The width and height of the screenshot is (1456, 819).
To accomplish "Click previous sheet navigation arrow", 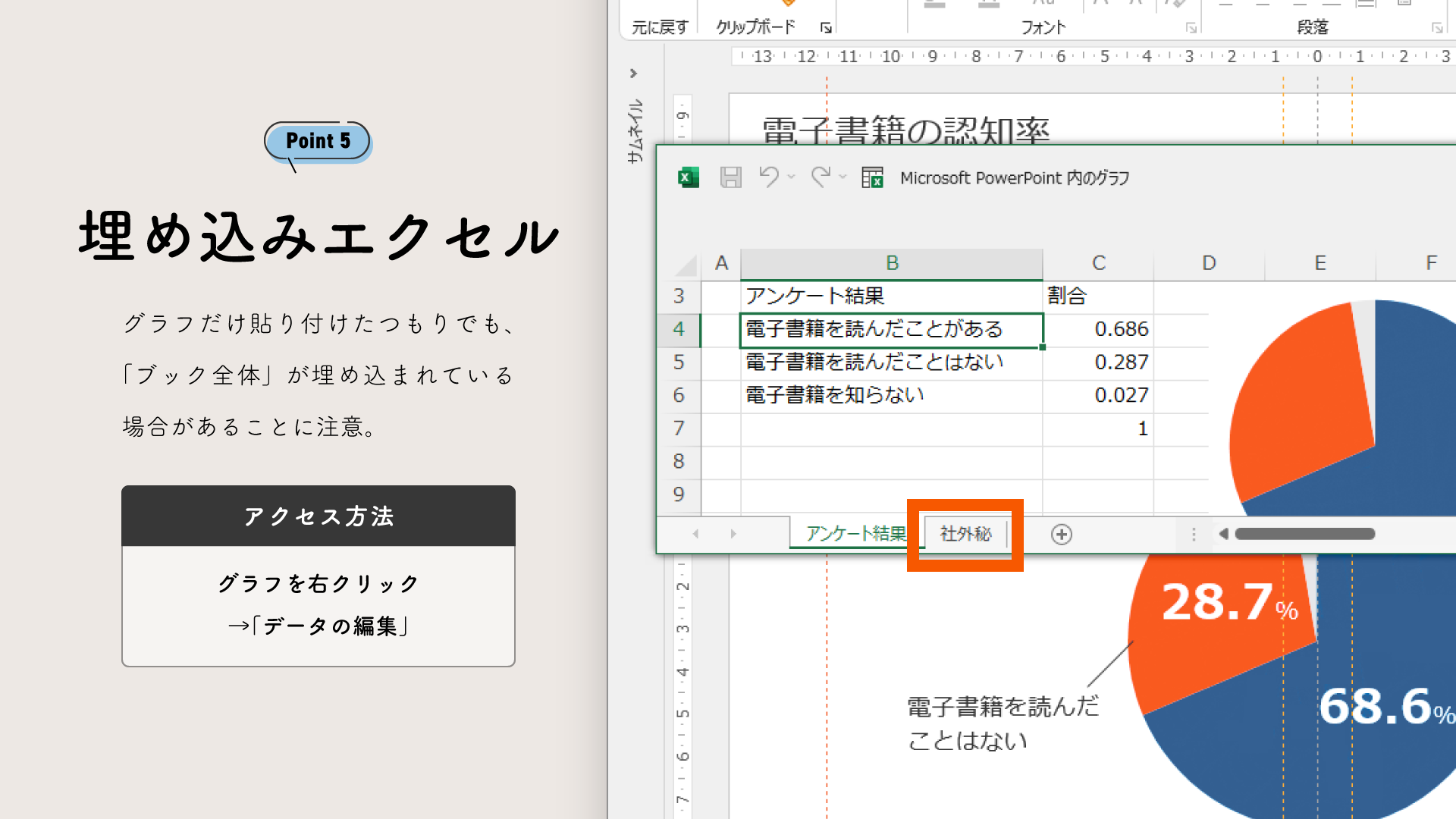I will click(x=695, y=534).
